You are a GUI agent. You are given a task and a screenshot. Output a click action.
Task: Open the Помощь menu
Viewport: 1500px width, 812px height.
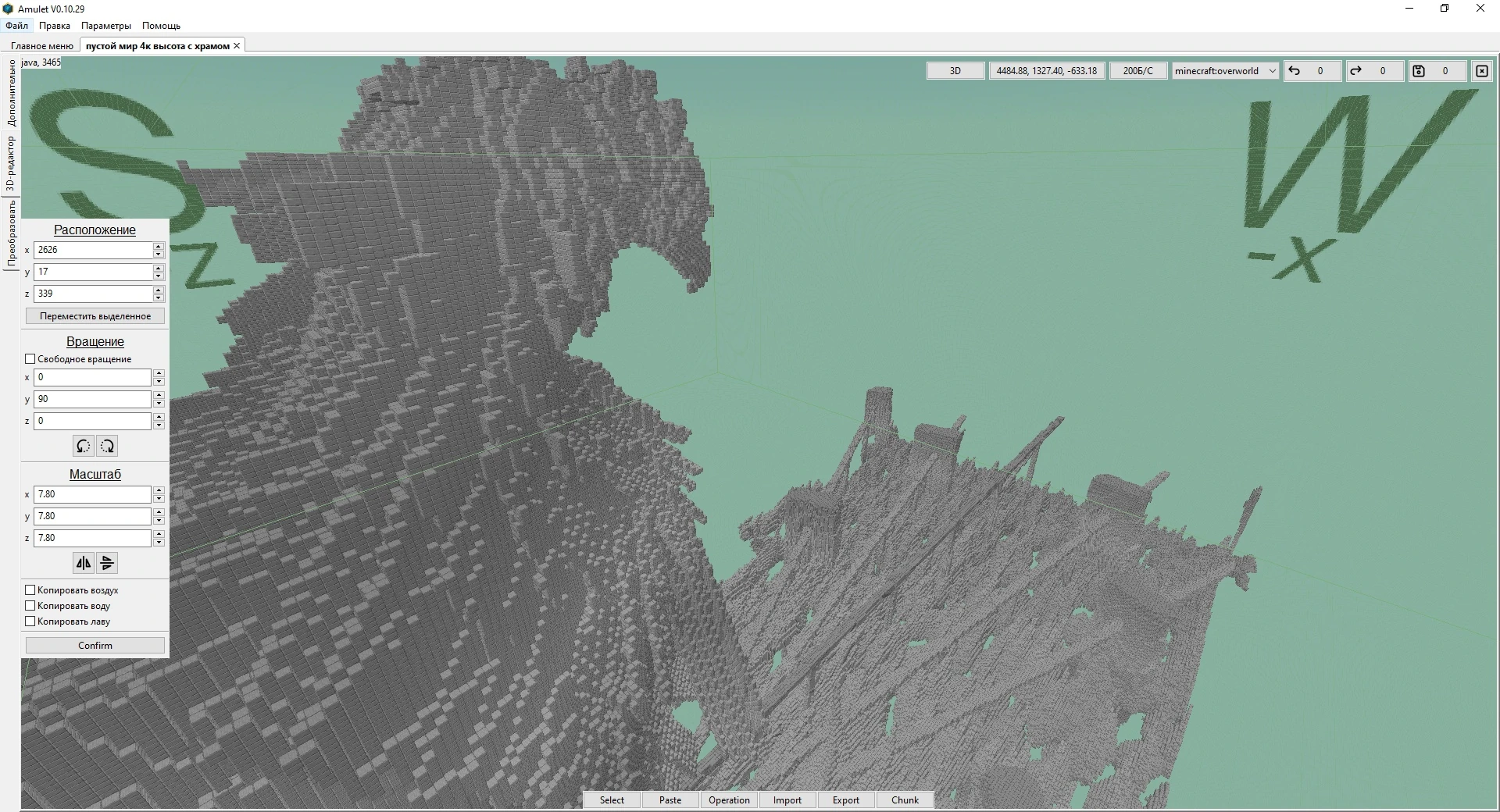click(x=161, y=26)
